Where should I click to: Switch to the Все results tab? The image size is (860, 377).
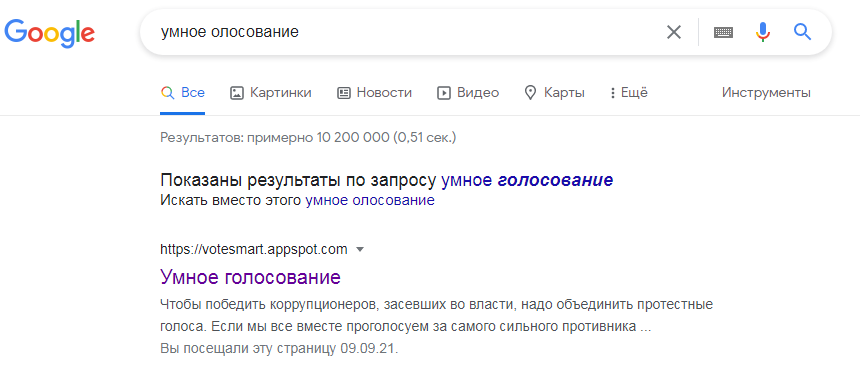pyautogui.click(x=183, y=93)
